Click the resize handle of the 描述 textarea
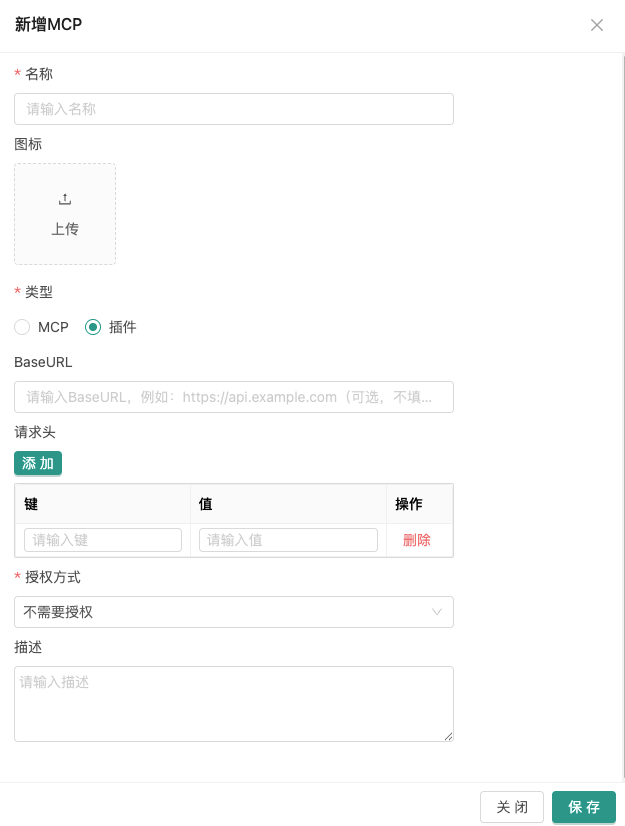Image resolution: width=625 pixels, height=826 pixels. (x=448, y=736)
